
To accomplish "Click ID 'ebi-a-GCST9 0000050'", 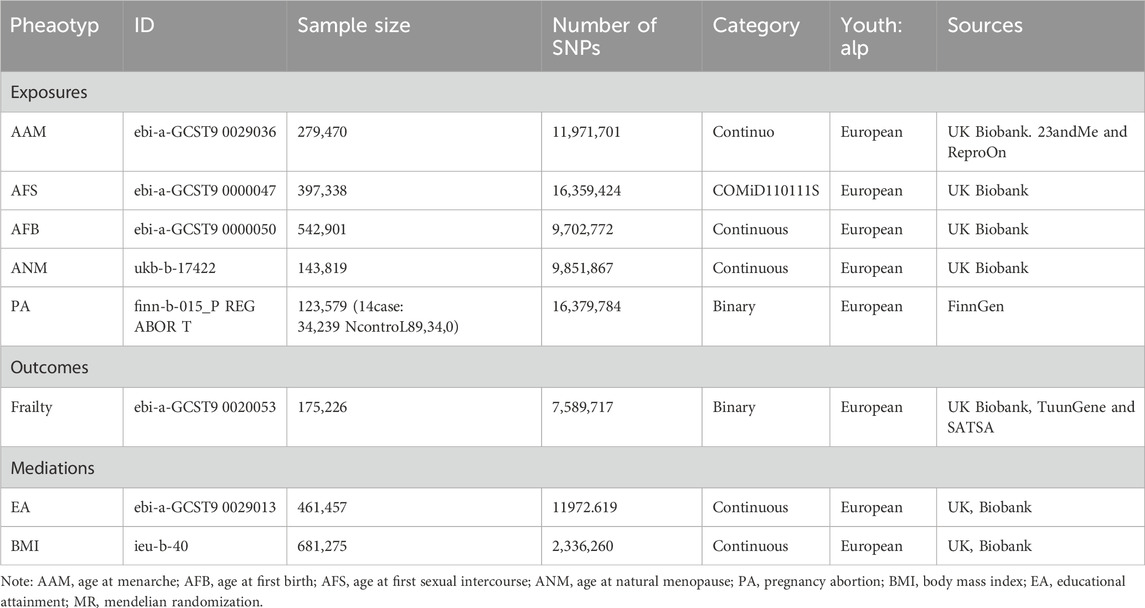I will coord(204,229).
